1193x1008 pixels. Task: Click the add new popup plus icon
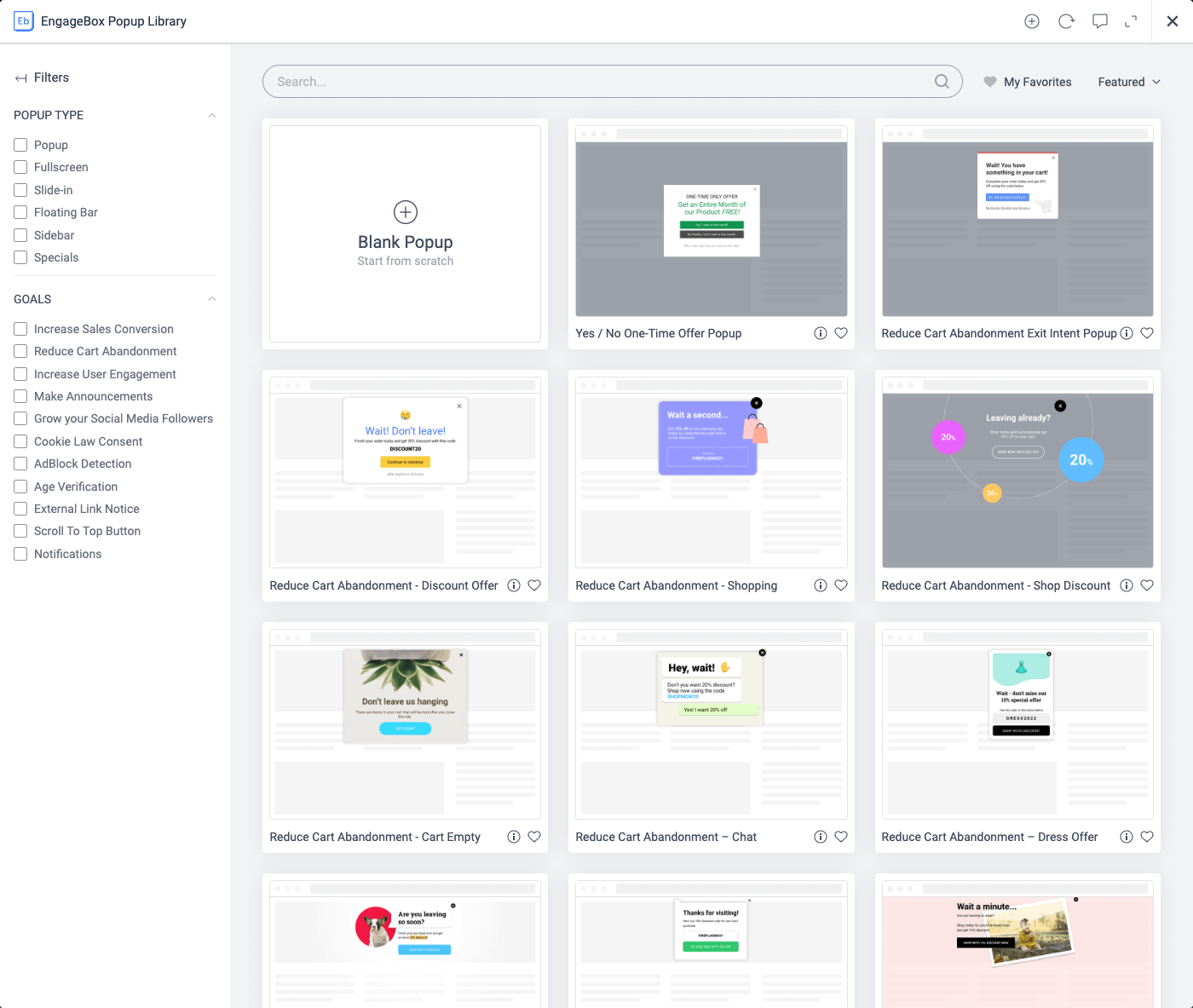point(1032,21)
